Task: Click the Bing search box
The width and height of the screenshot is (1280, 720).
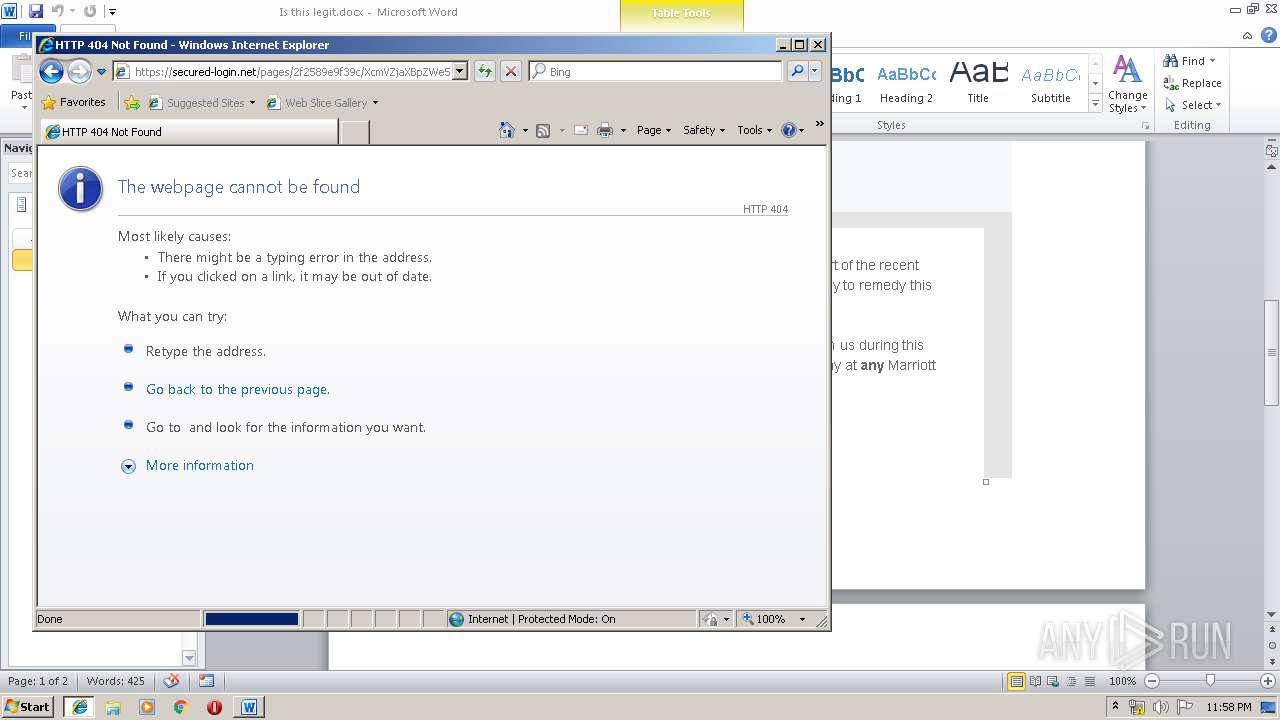Action: (x=655, y=71)
